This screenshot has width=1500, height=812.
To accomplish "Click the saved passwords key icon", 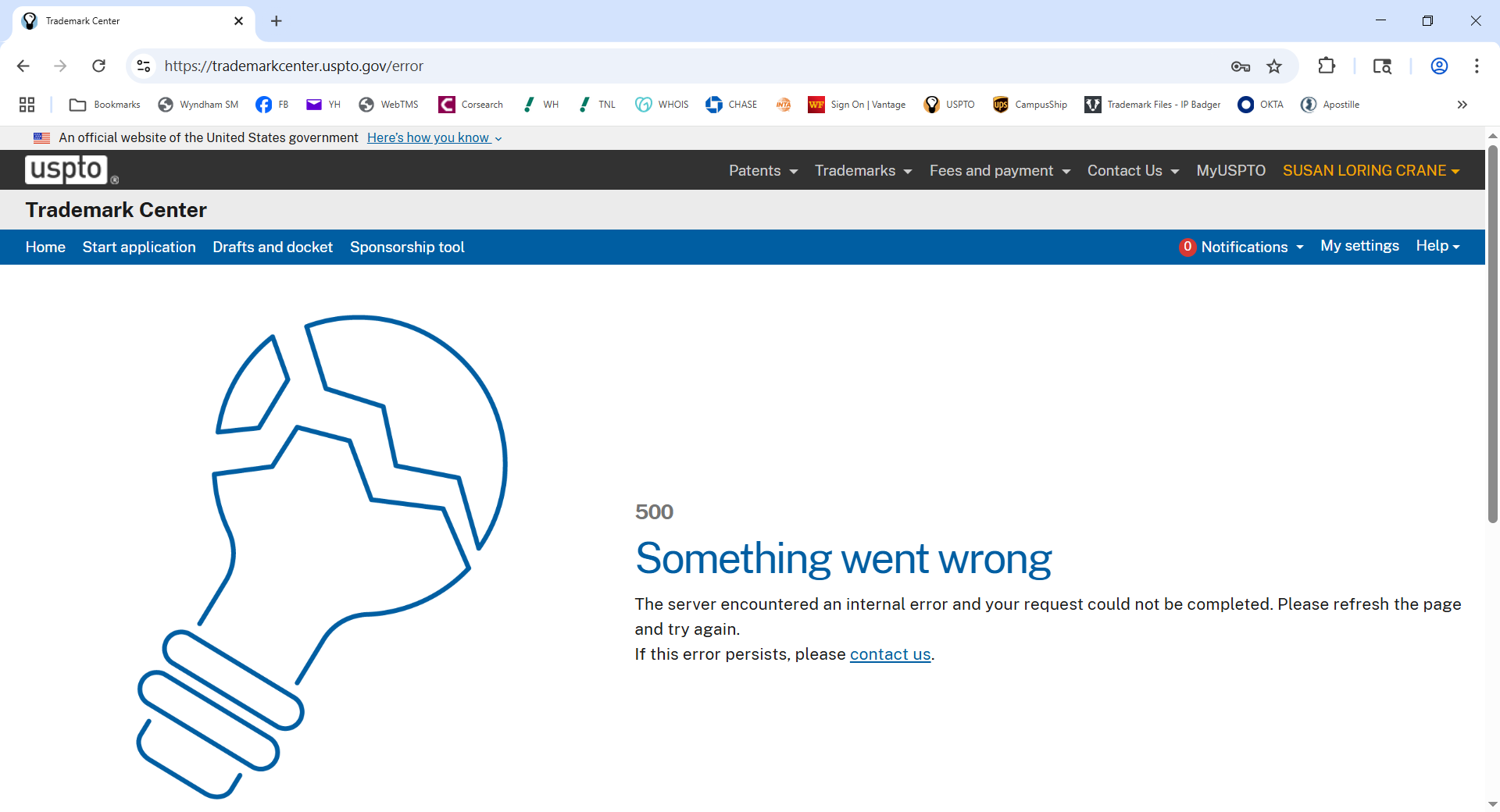I will tap(1240, 66).
